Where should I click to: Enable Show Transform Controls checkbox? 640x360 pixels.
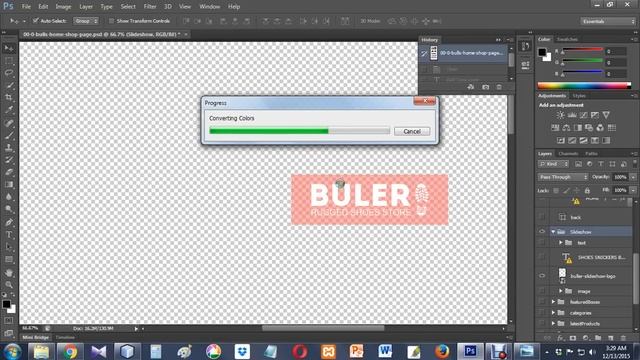tap(111, 21)
